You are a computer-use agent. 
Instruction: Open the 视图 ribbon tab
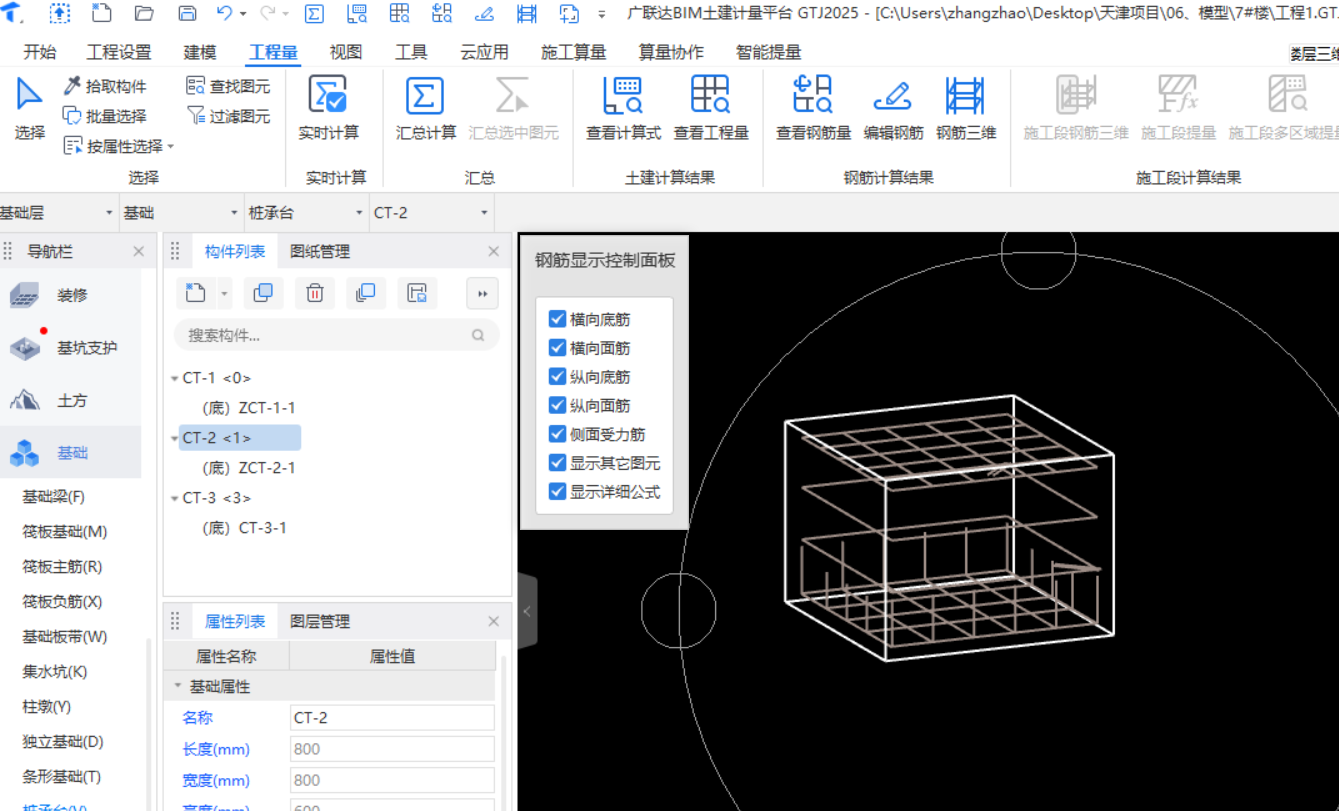(x=346, y=53)
